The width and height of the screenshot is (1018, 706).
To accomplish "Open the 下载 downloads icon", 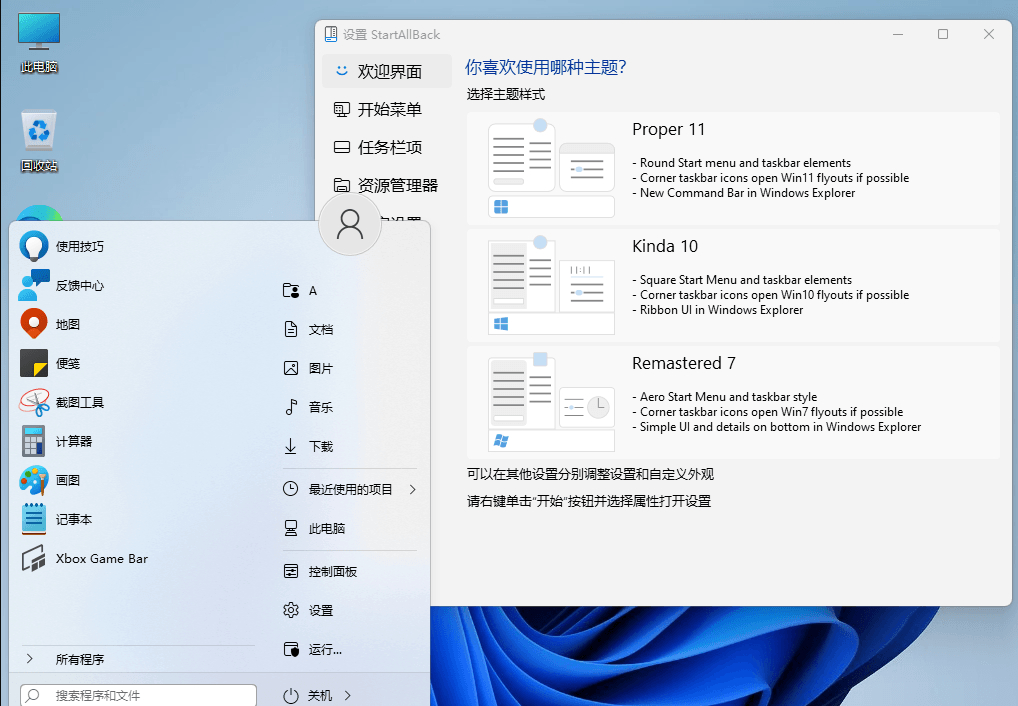I will pyautogui.click(x=291, y=446).
